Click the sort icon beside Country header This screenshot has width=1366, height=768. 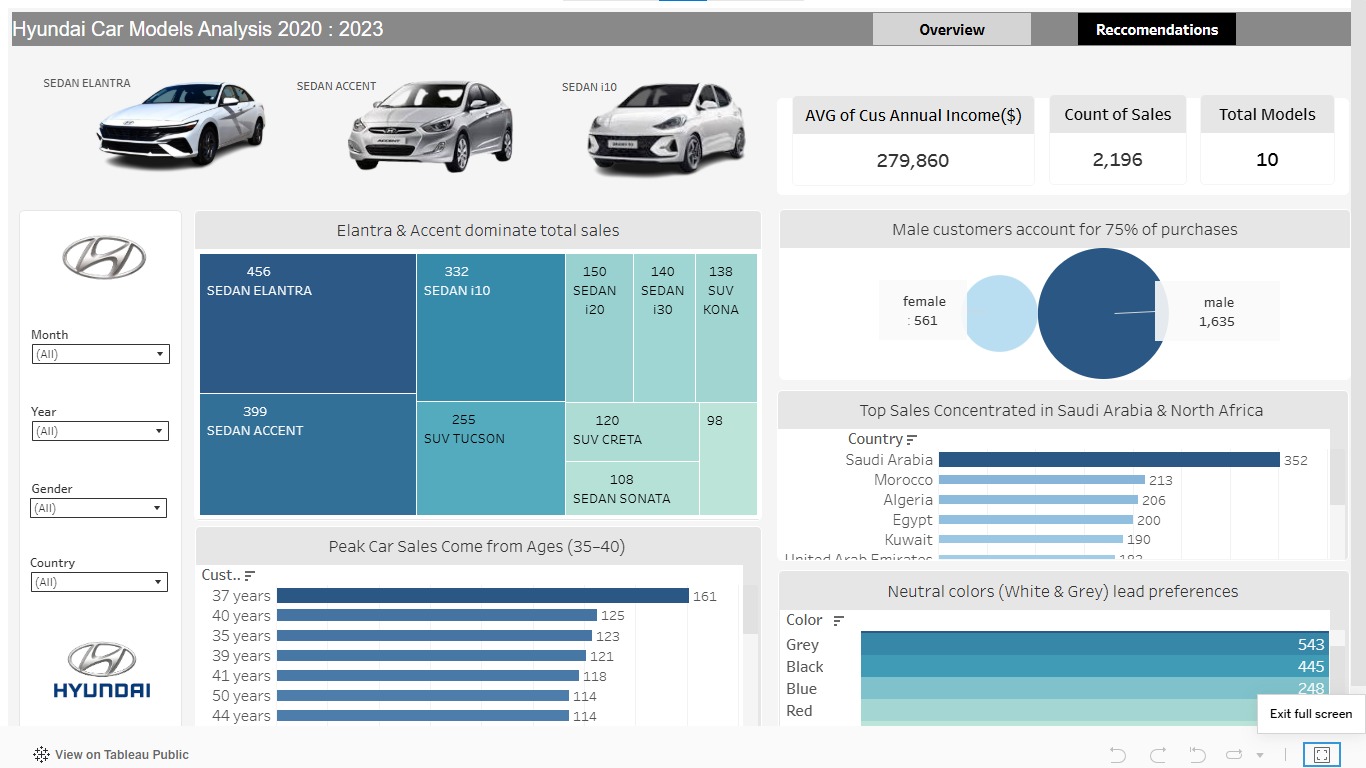(912, 440)
